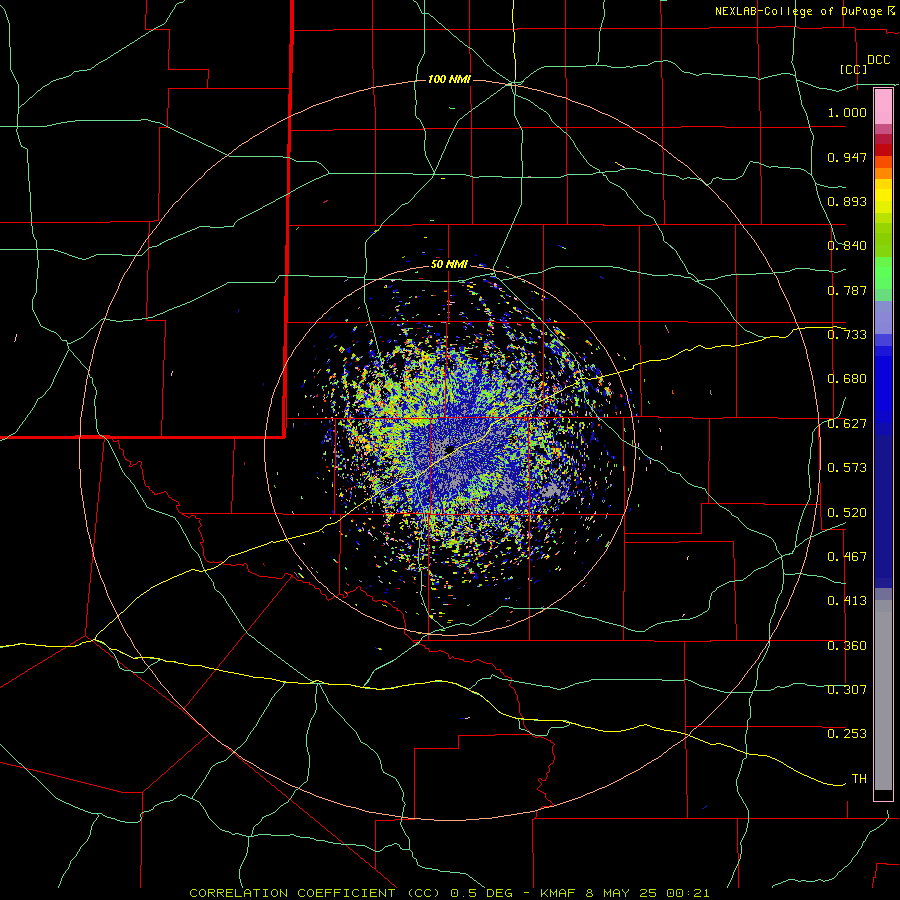
Task: Click the radar site center black dot
Action: pos(449,449)
